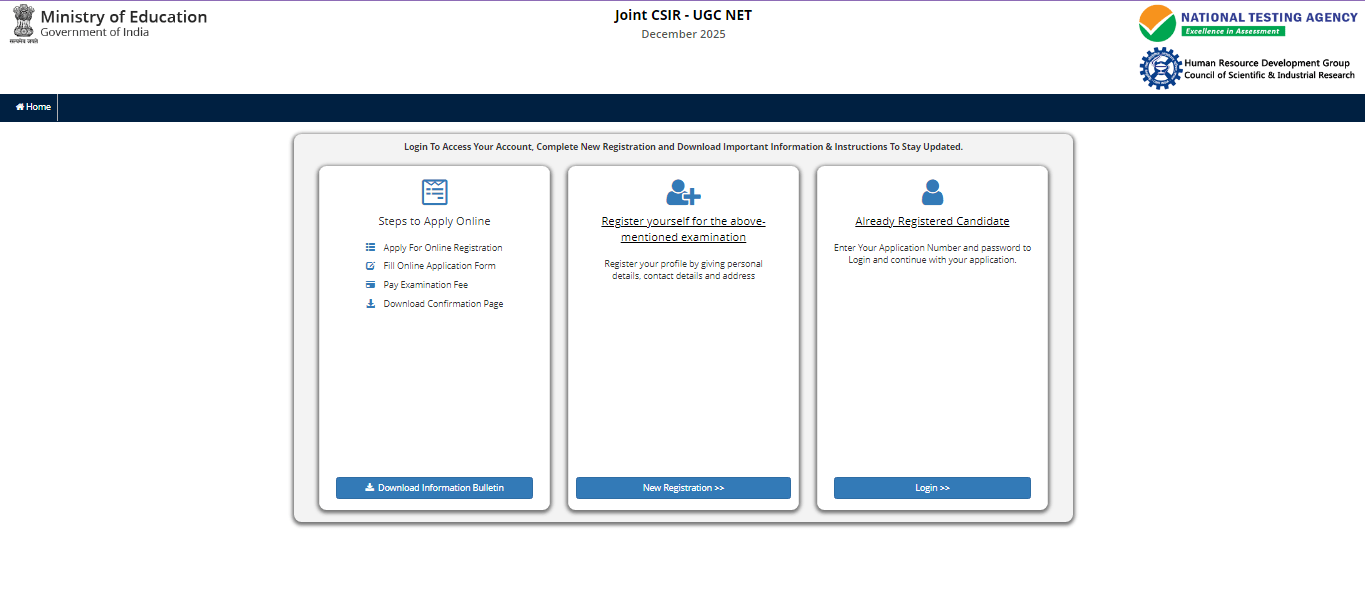Click the Download Confirmation Page text

(x=443, y=304)
